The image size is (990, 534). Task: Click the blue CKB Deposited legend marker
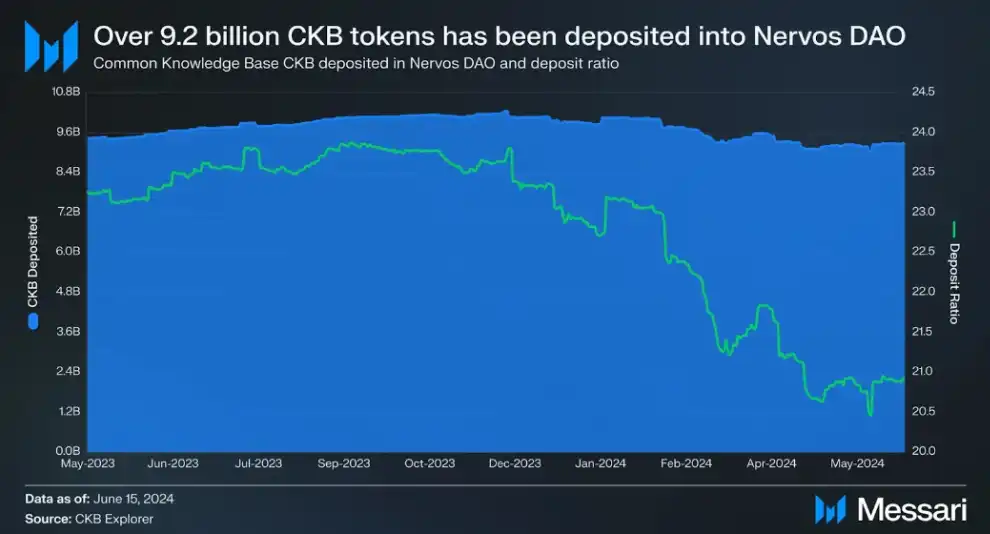pos(33,322)
